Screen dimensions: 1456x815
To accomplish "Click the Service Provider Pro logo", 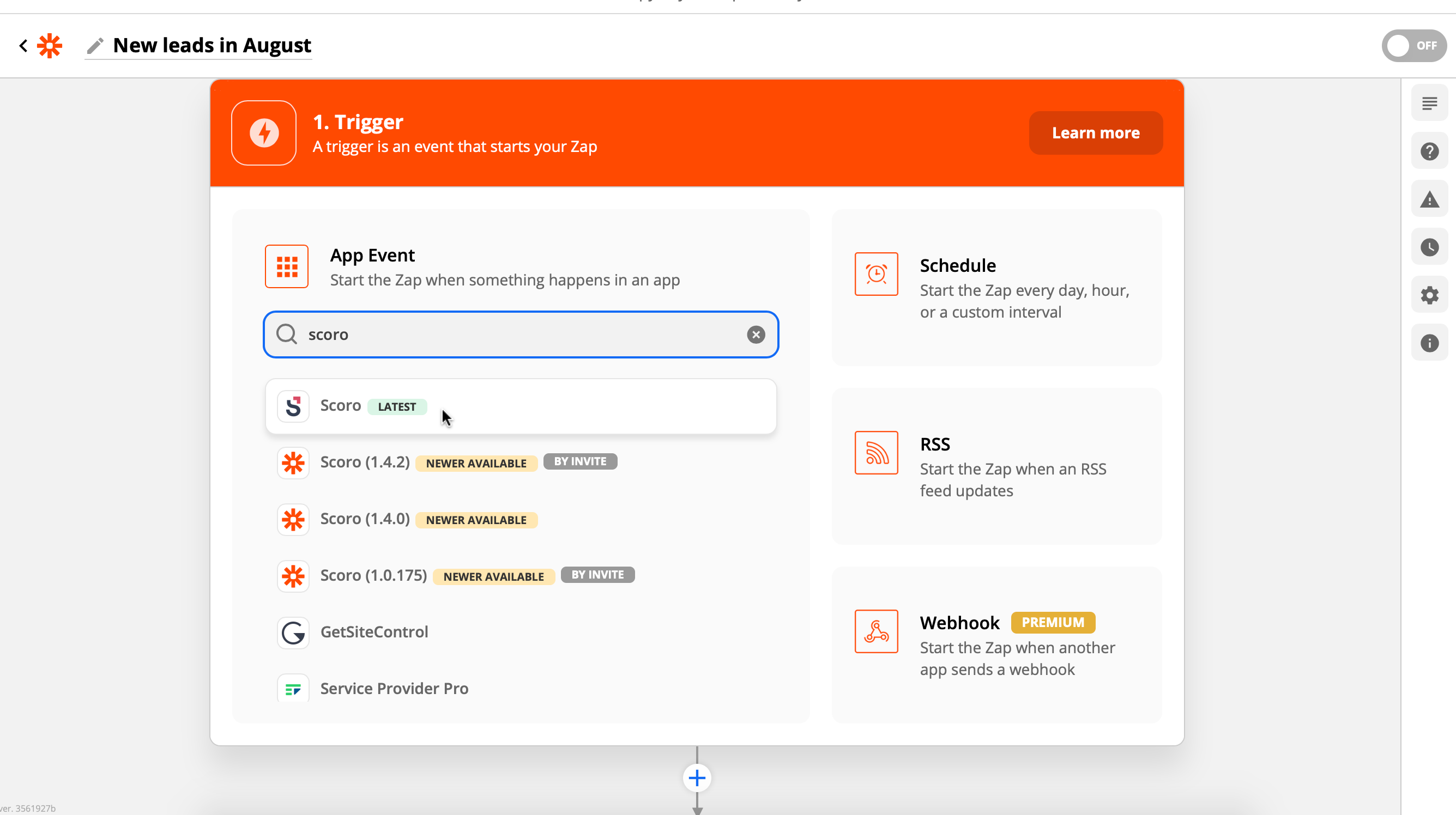I will (293, 689).
